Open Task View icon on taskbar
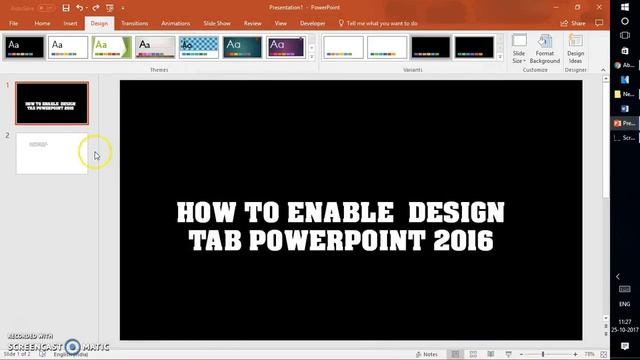The height and width of the screenshot is (360, 640). coord(625,36)
